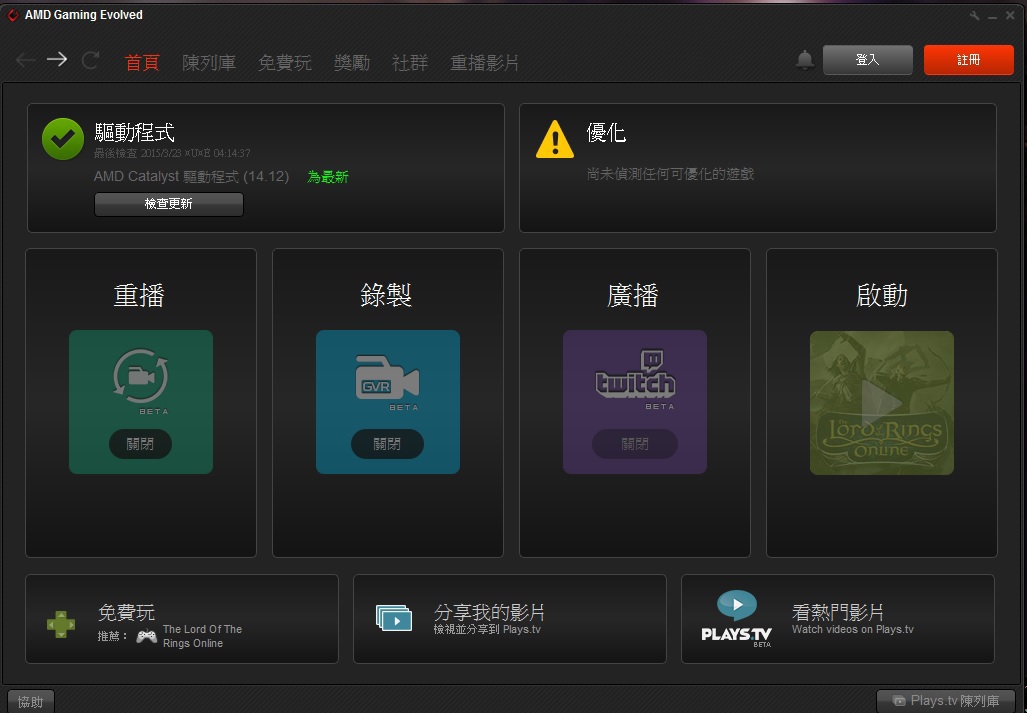Click the refresh icon
This screenshot has width=1027, height=713.
90,60
